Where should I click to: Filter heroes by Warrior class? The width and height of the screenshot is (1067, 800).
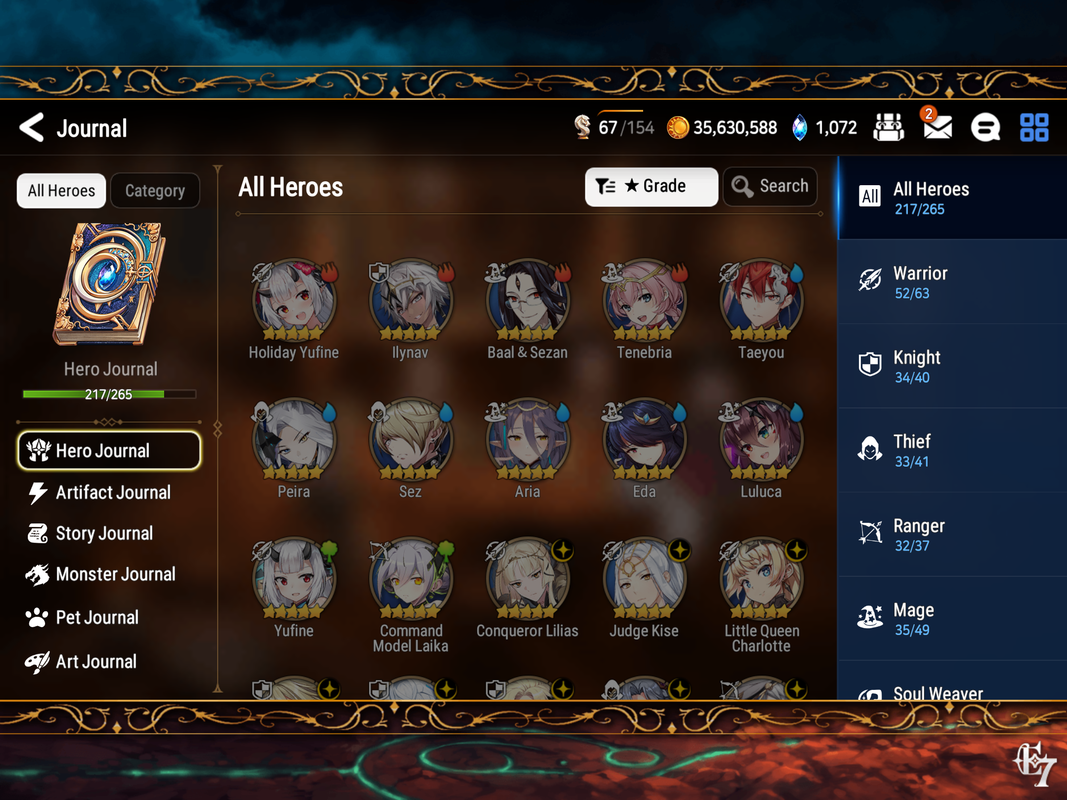(x=952, y=282)
